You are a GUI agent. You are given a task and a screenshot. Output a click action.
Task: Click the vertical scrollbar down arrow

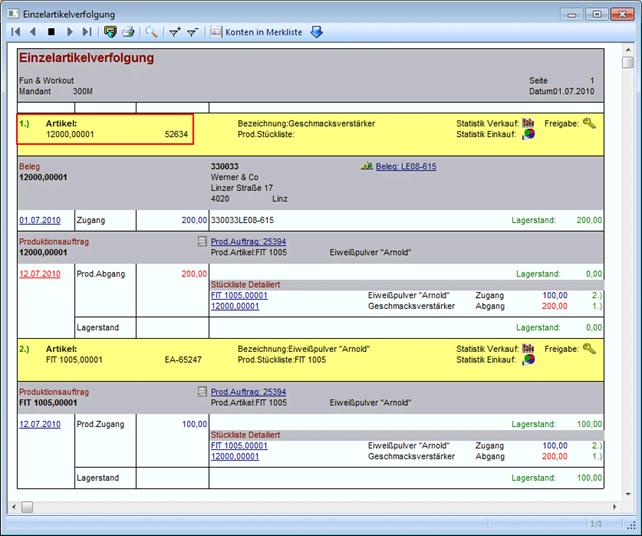[627, 495]
